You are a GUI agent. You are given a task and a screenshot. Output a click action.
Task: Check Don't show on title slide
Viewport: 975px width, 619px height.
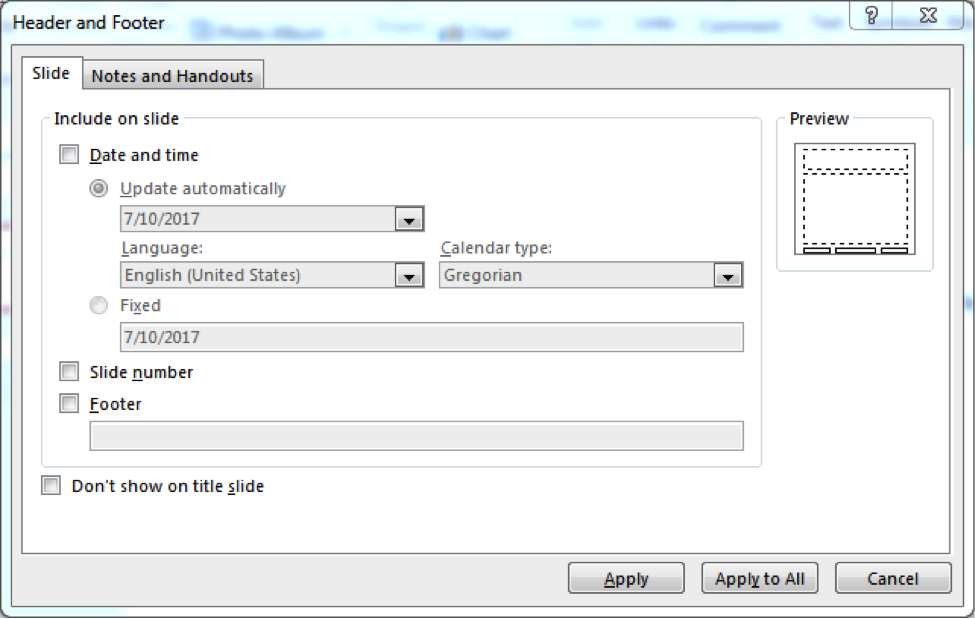pos(49,486)
